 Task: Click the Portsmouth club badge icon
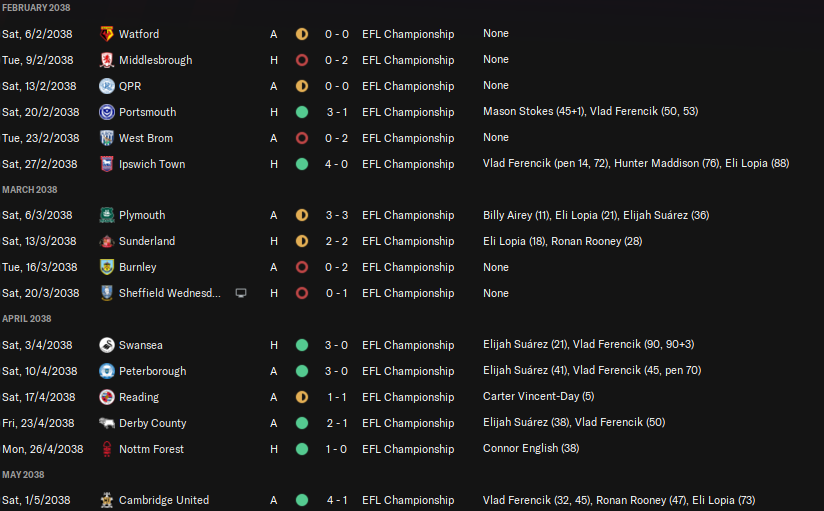107,112
